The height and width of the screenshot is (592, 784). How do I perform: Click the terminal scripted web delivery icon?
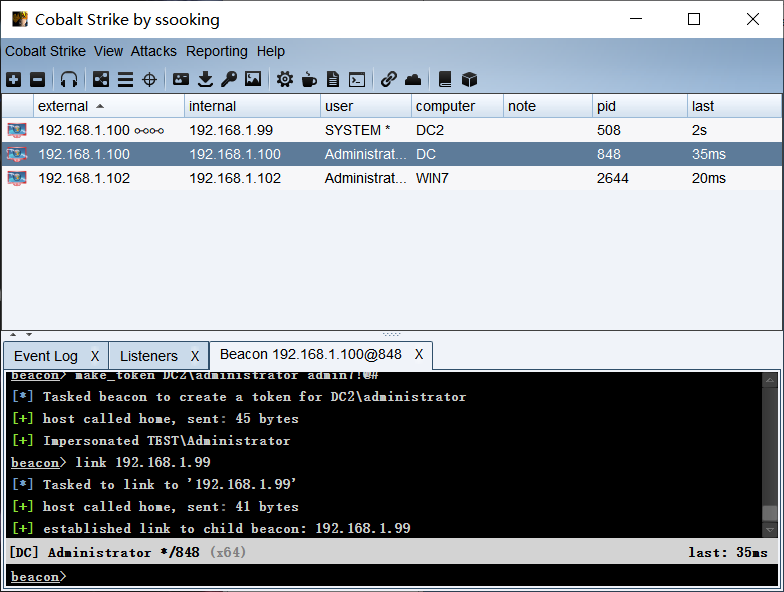point(357,79)
